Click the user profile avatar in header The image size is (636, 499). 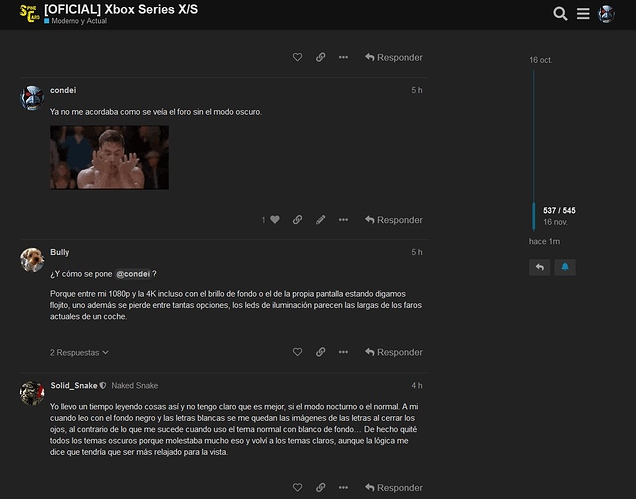(606, 13)
